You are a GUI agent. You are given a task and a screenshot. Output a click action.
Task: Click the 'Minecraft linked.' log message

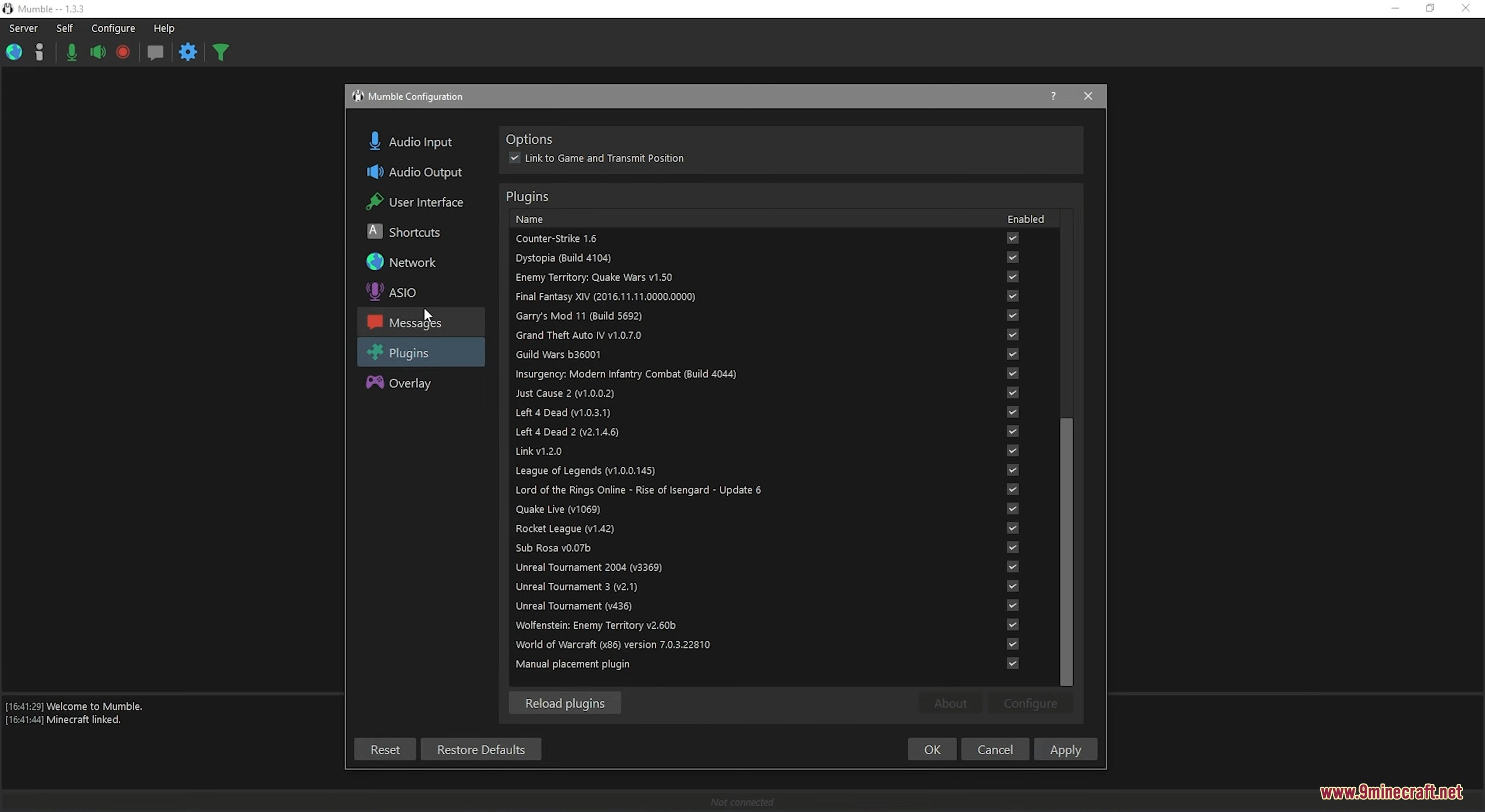click(x=84, y=720)
